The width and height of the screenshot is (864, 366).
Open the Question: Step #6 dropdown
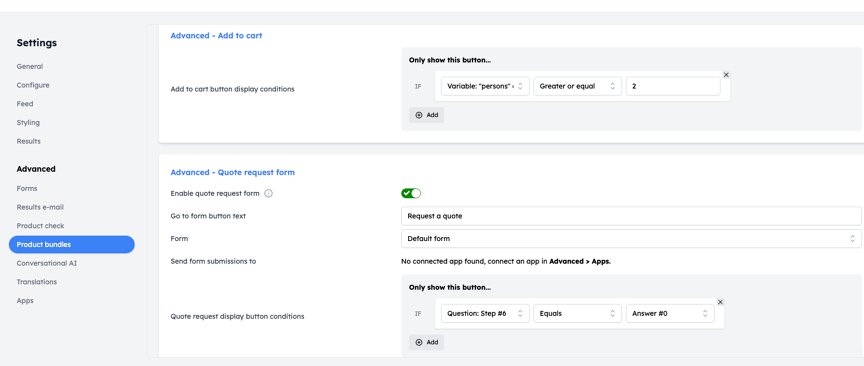coord(485,314)
